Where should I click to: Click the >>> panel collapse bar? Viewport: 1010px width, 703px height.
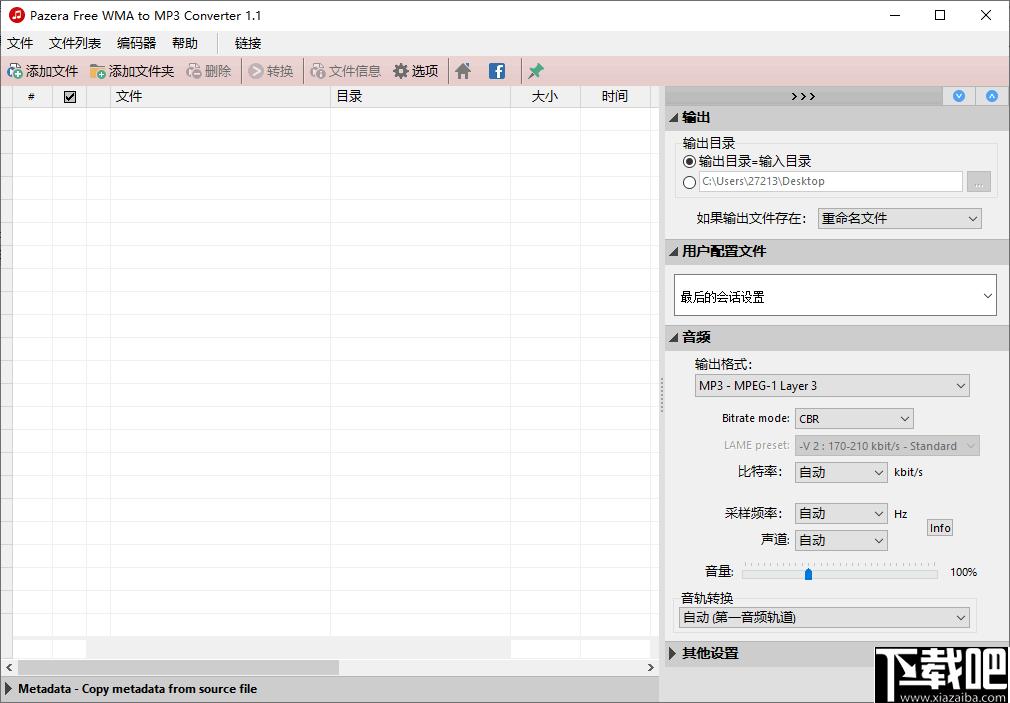point(803,96)
